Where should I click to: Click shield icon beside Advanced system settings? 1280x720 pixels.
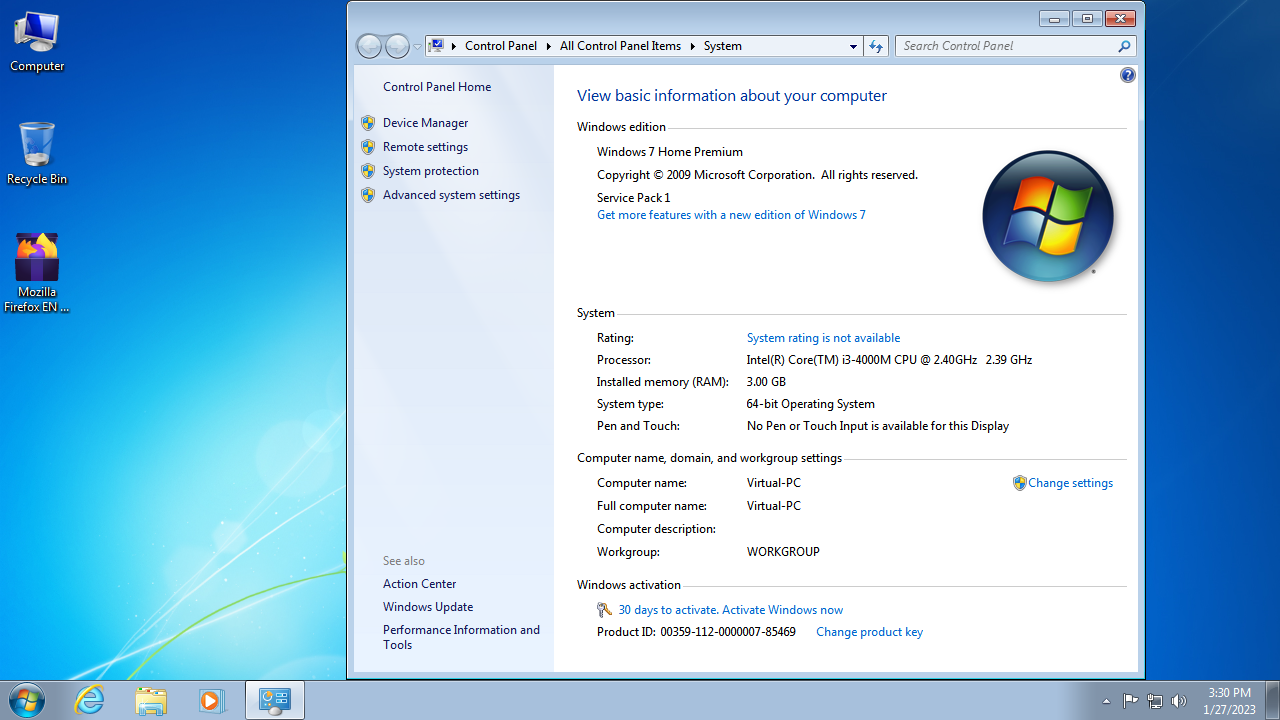tap(368, 195)
